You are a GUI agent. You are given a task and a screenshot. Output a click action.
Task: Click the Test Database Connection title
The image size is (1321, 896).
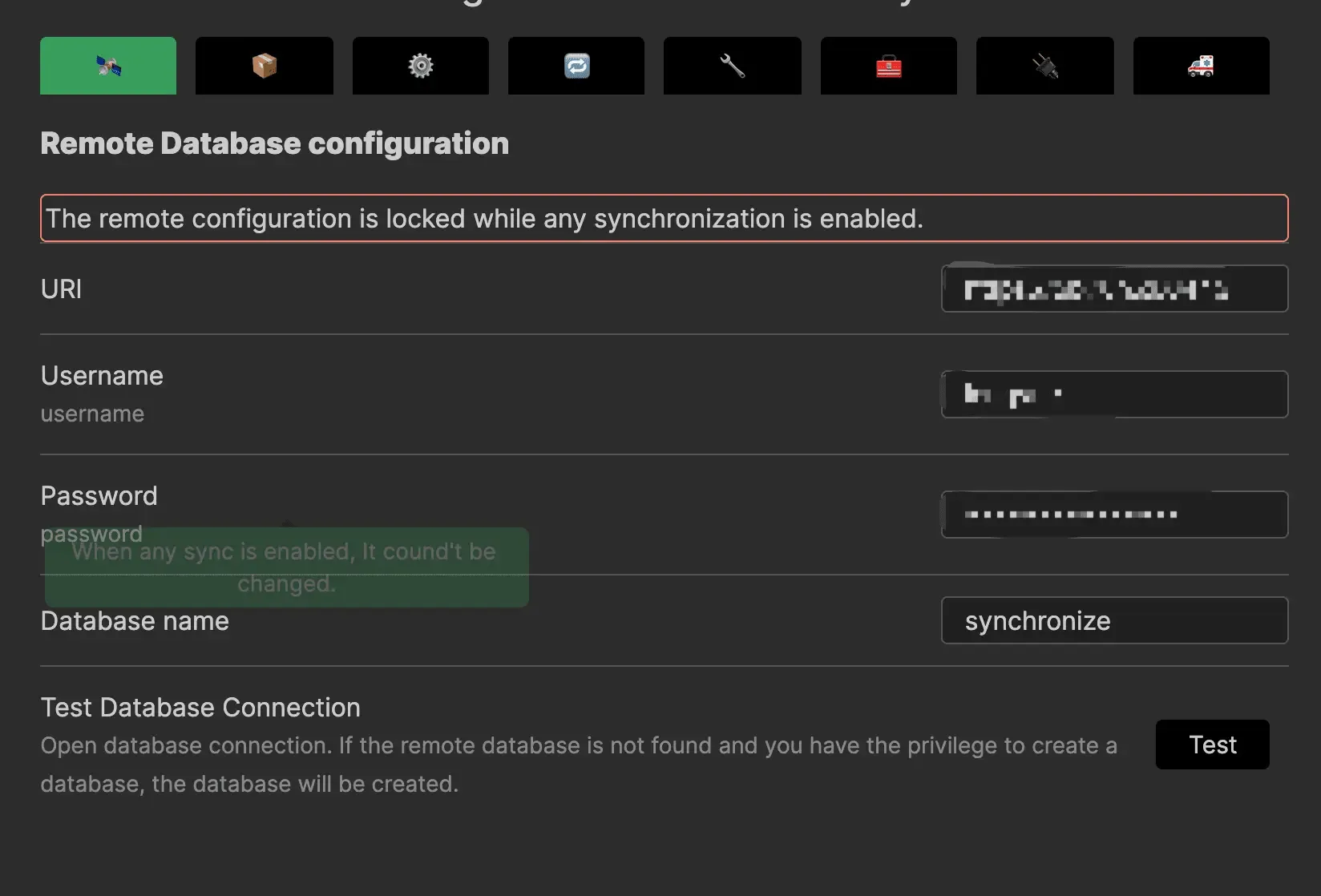point(200,708)
